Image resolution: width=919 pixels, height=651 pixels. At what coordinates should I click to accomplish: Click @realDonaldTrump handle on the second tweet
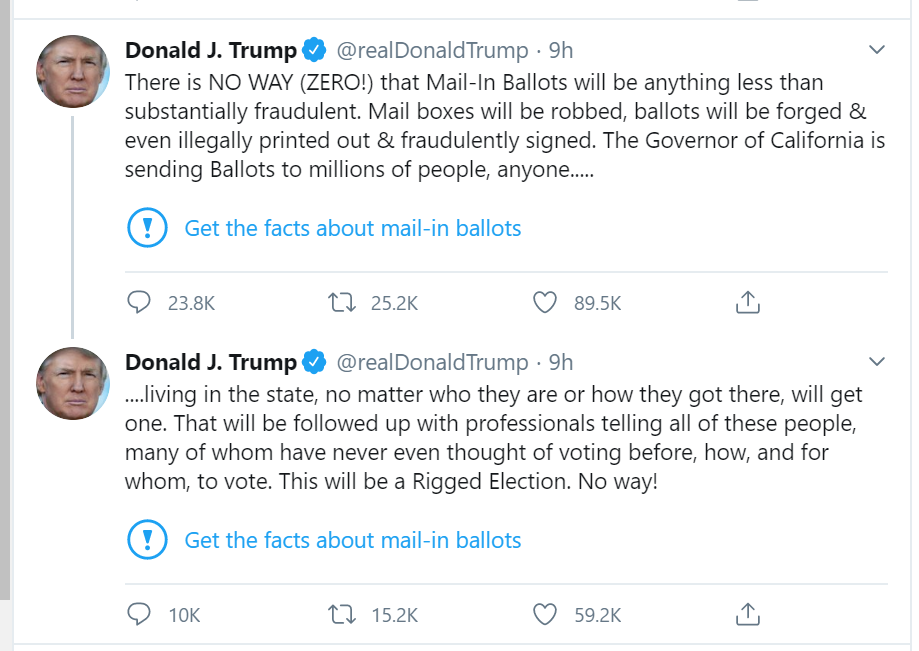tap(431, 362)
